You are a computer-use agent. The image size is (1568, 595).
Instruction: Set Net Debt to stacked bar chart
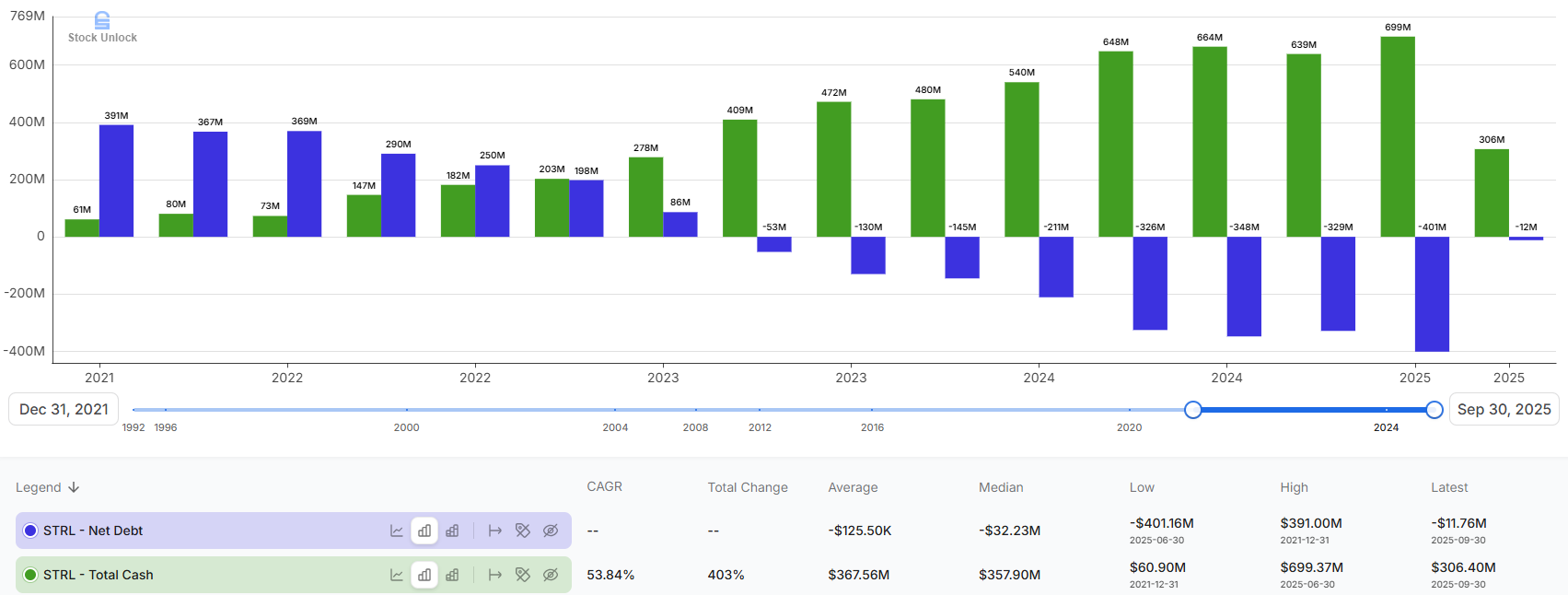pos(452,531)
